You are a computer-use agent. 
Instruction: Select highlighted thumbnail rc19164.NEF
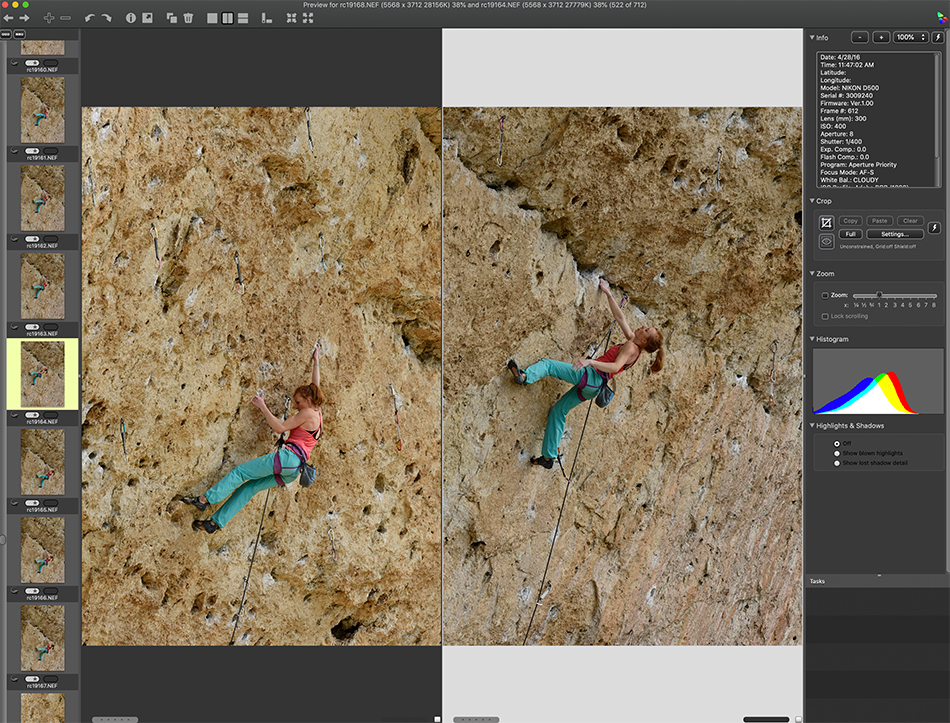point(42,374)
